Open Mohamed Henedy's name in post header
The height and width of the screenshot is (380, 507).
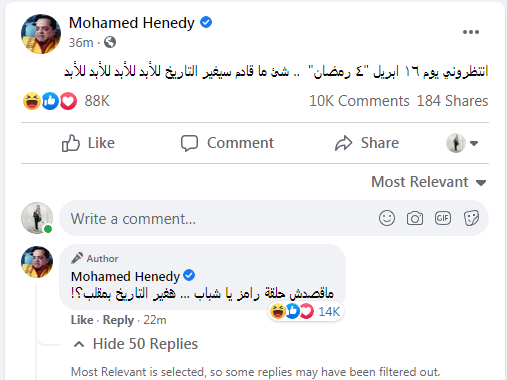tap(132, 23)
